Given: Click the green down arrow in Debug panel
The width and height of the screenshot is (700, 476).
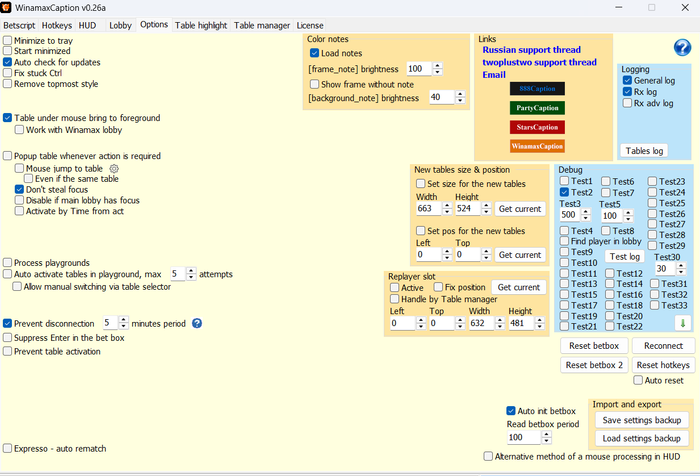Looking at the screenshot, I should 683,323.
